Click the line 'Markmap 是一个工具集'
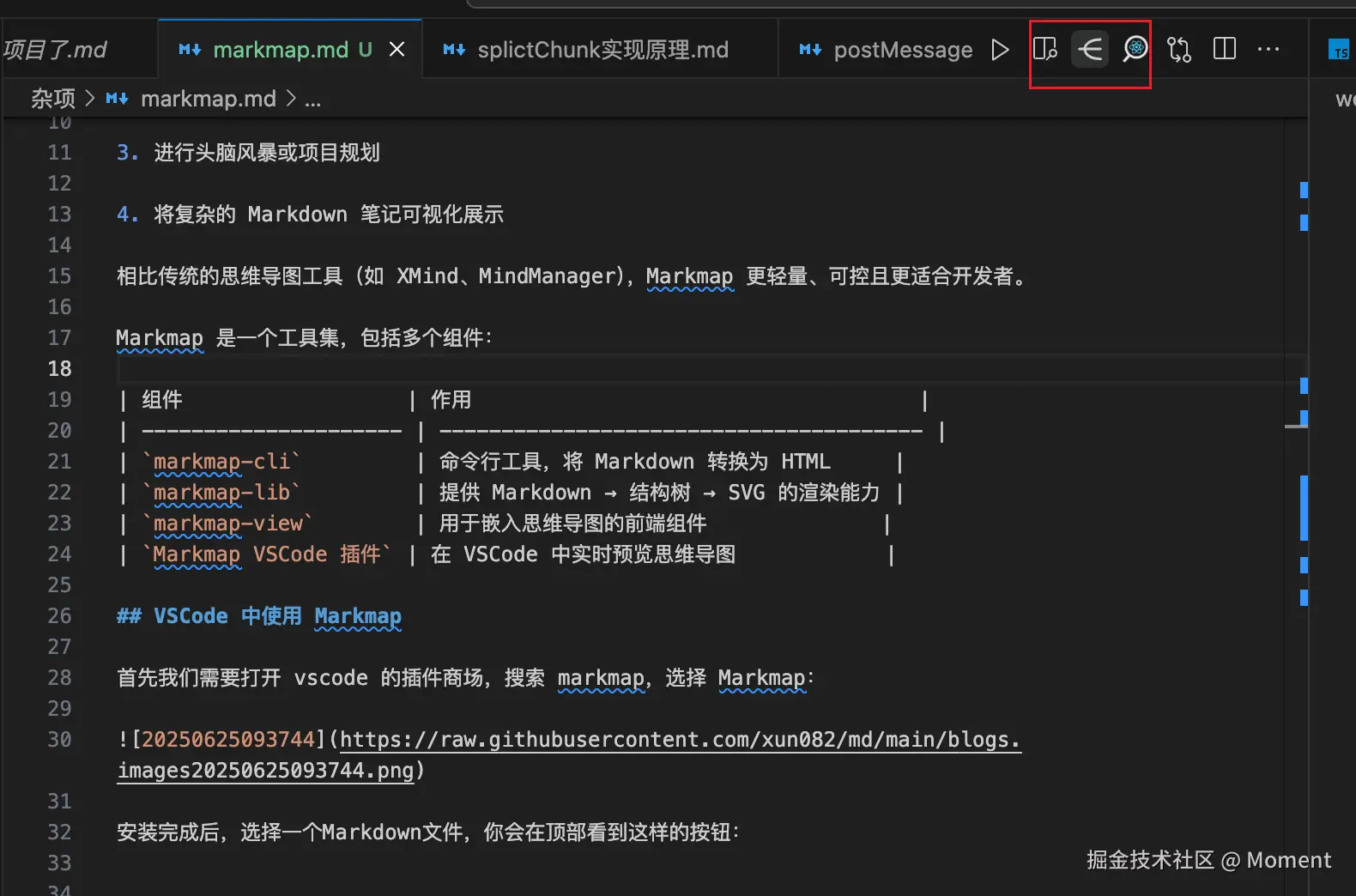This screenshot has width=1356, height=896. (x=229, y=338)
